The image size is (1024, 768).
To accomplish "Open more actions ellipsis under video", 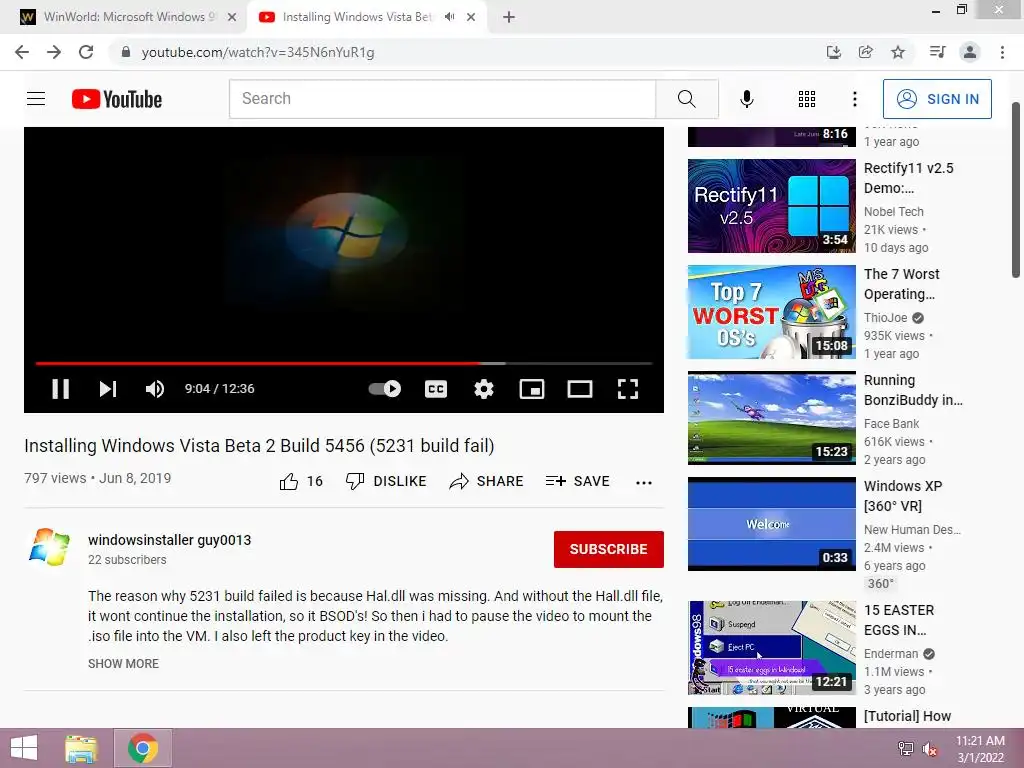I will [644, 483].
